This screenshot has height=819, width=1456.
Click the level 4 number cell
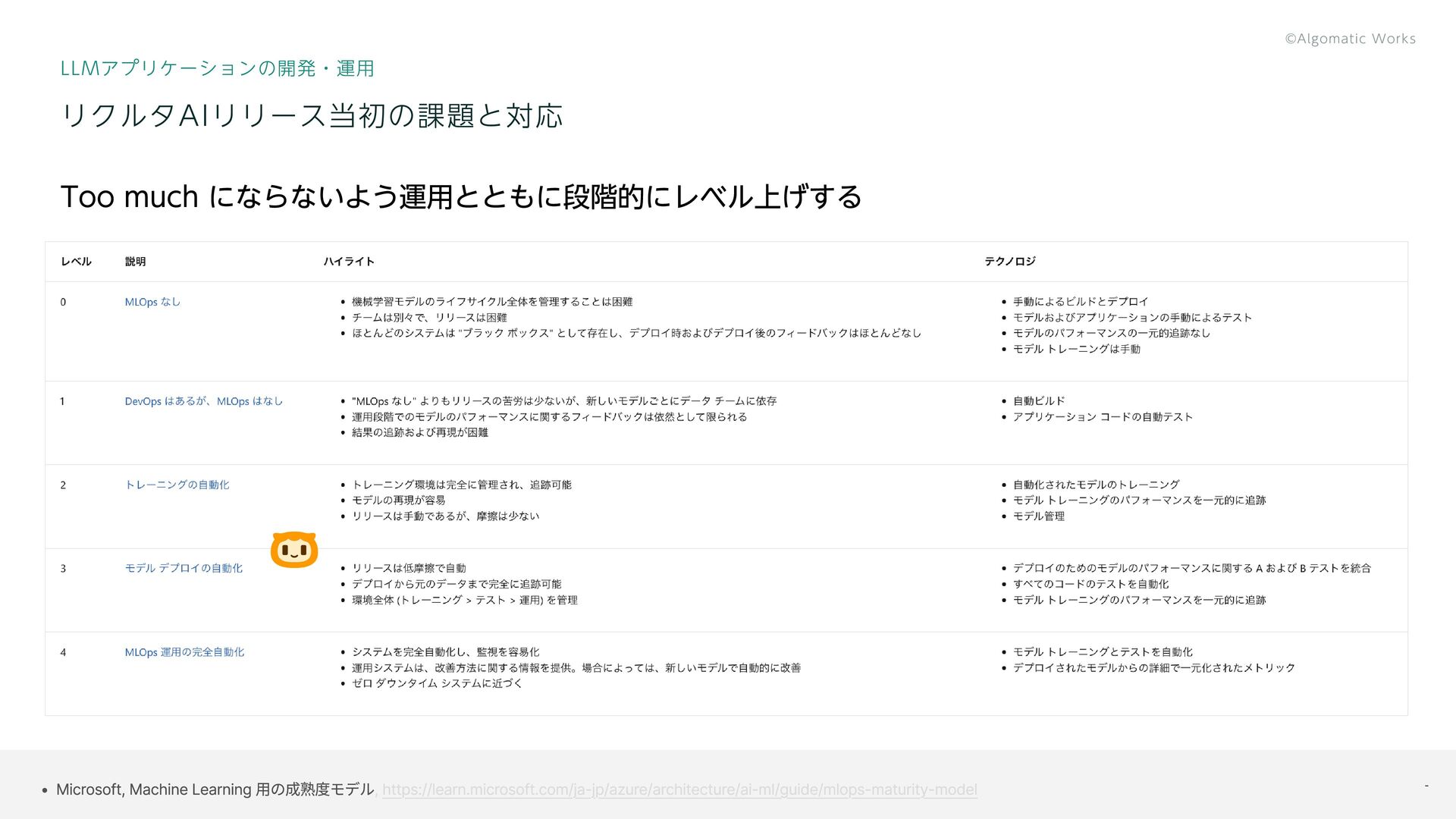tap(63, 652)
